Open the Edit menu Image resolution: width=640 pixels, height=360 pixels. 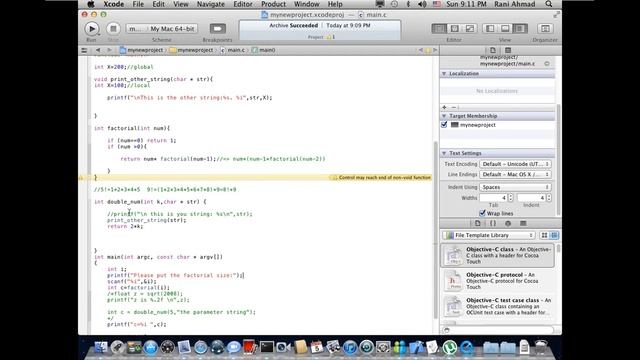(x=158, y=4)
